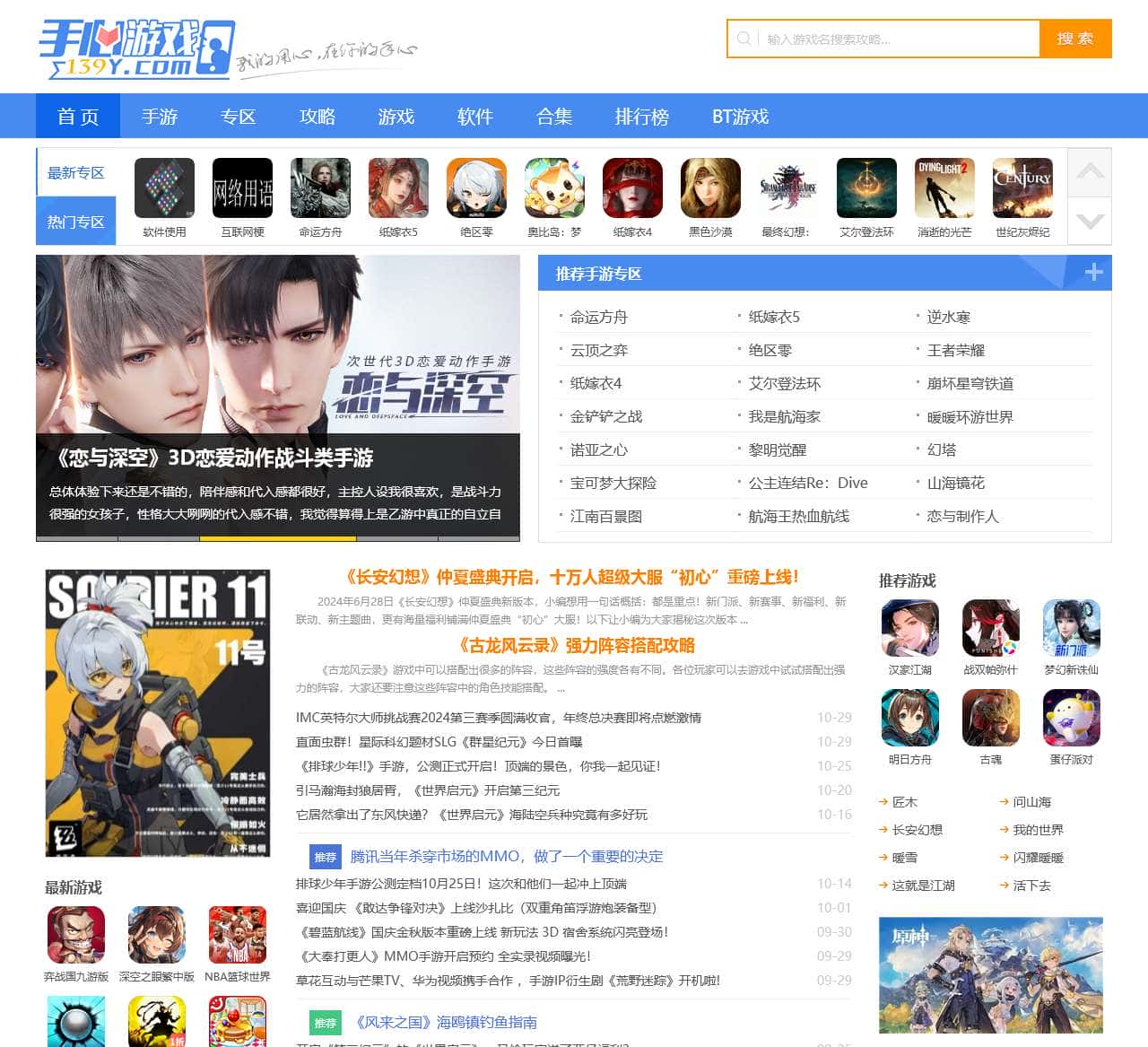Open the 手游 nav menu
The width and height of the screenshot is (1148, 1047).
click(160, 117)
